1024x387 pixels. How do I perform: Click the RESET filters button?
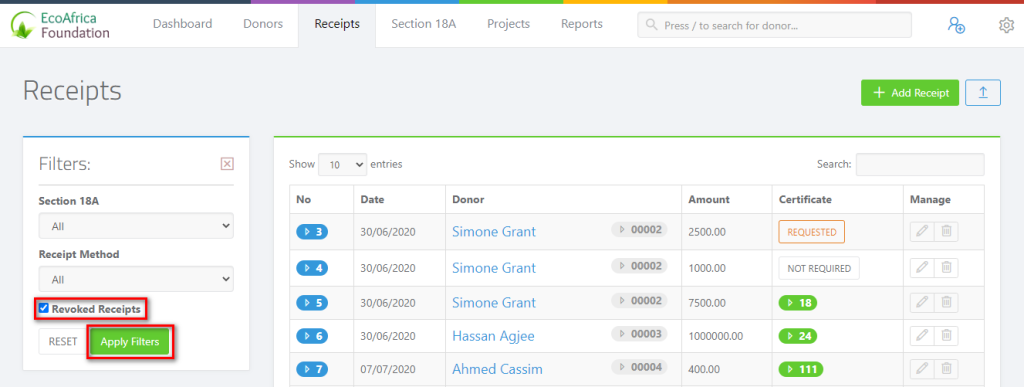[63, 342]
